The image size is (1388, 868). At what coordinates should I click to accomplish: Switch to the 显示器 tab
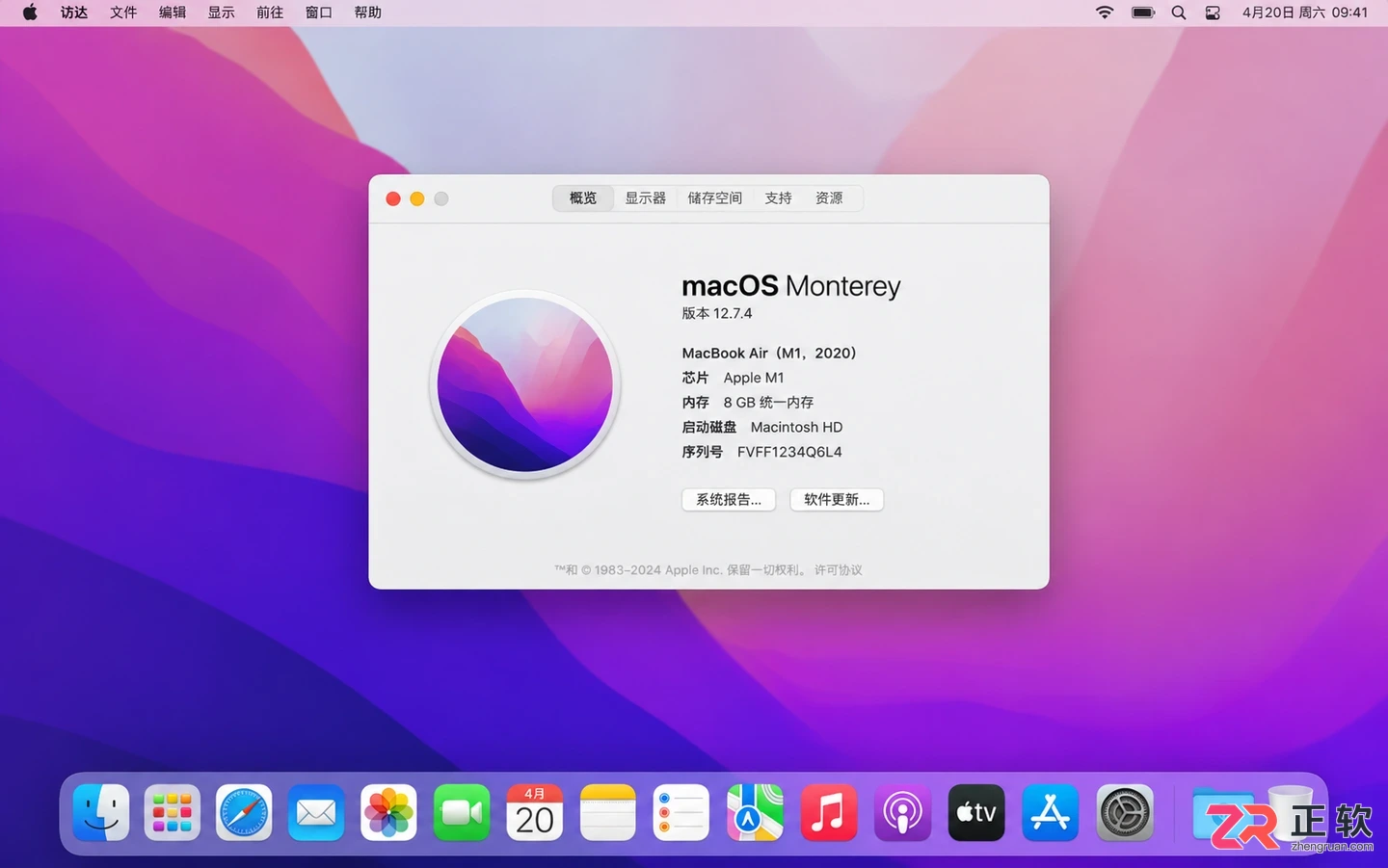coord(646,198)
